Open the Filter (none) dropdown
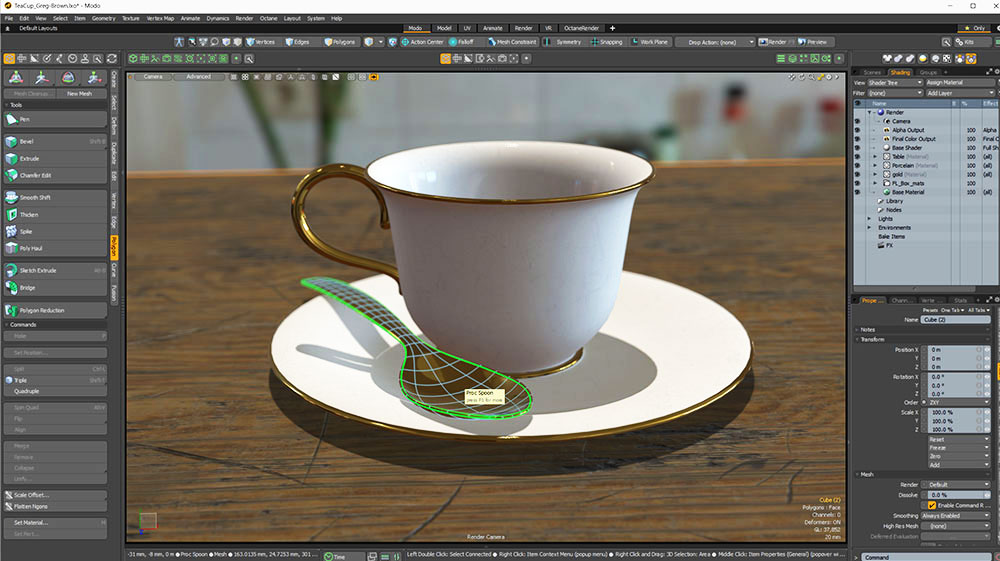 pyautogui.click(x=895, y=93)
